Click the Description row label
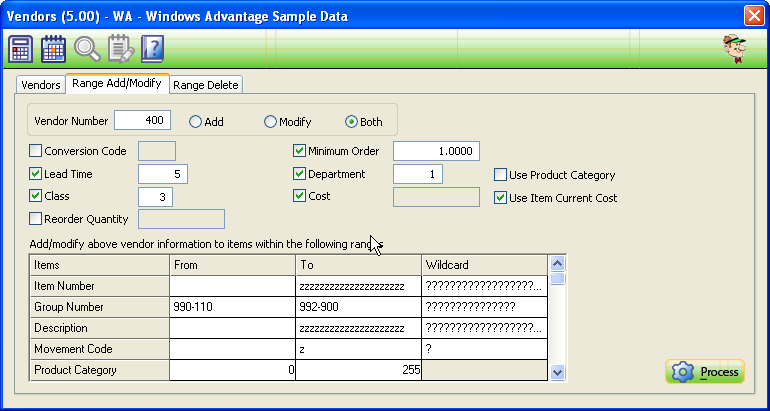 [x=100, y=328]
